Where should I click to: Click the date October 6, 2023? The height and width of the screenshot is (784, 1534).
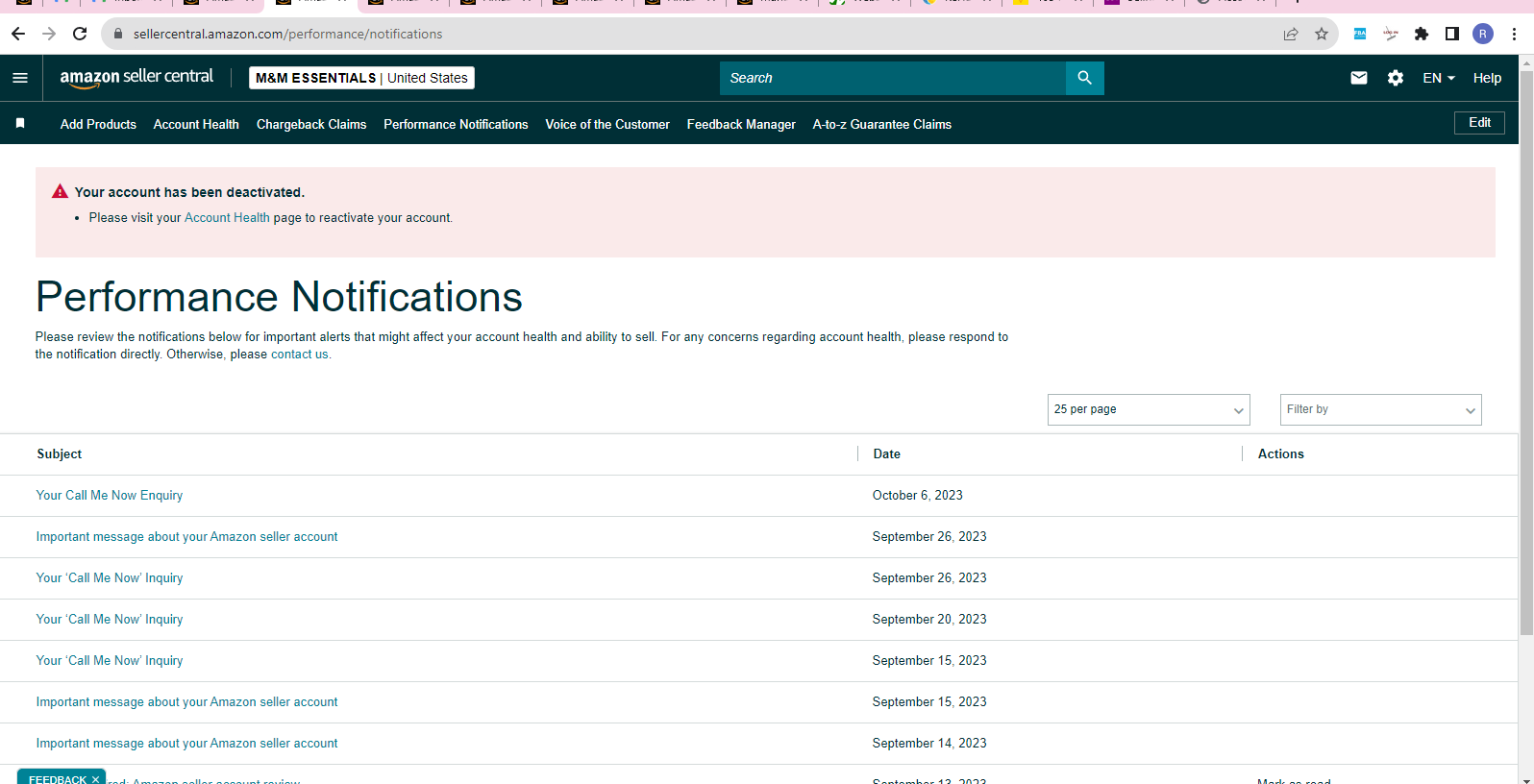click(x=918, y=496)
